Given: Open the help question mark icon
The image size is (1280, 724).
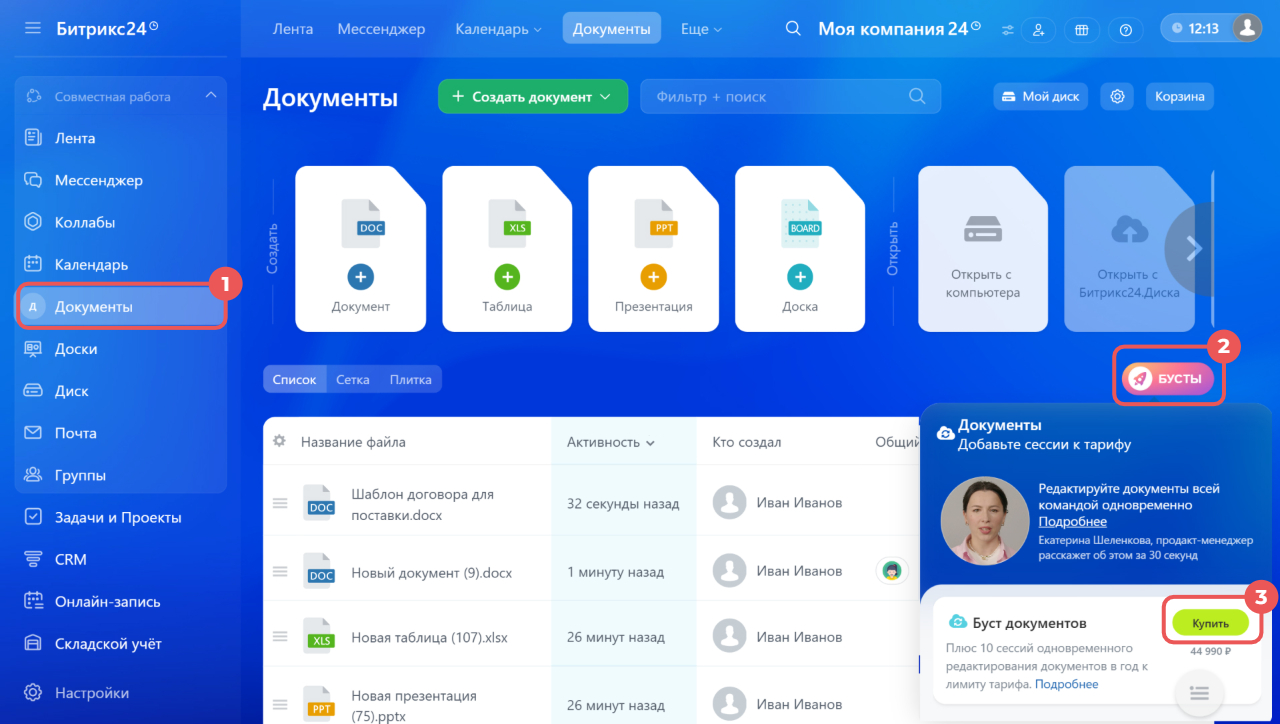Looking at the screenshot, I should coord(1125,30).
